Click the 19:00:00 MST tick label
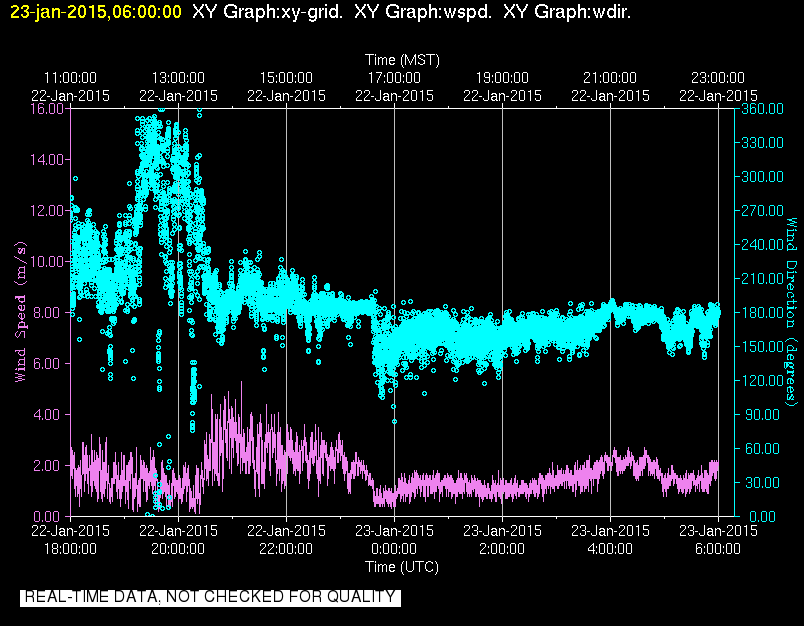The height and width of the screenshot is (626, 804). tap(502, 78)
